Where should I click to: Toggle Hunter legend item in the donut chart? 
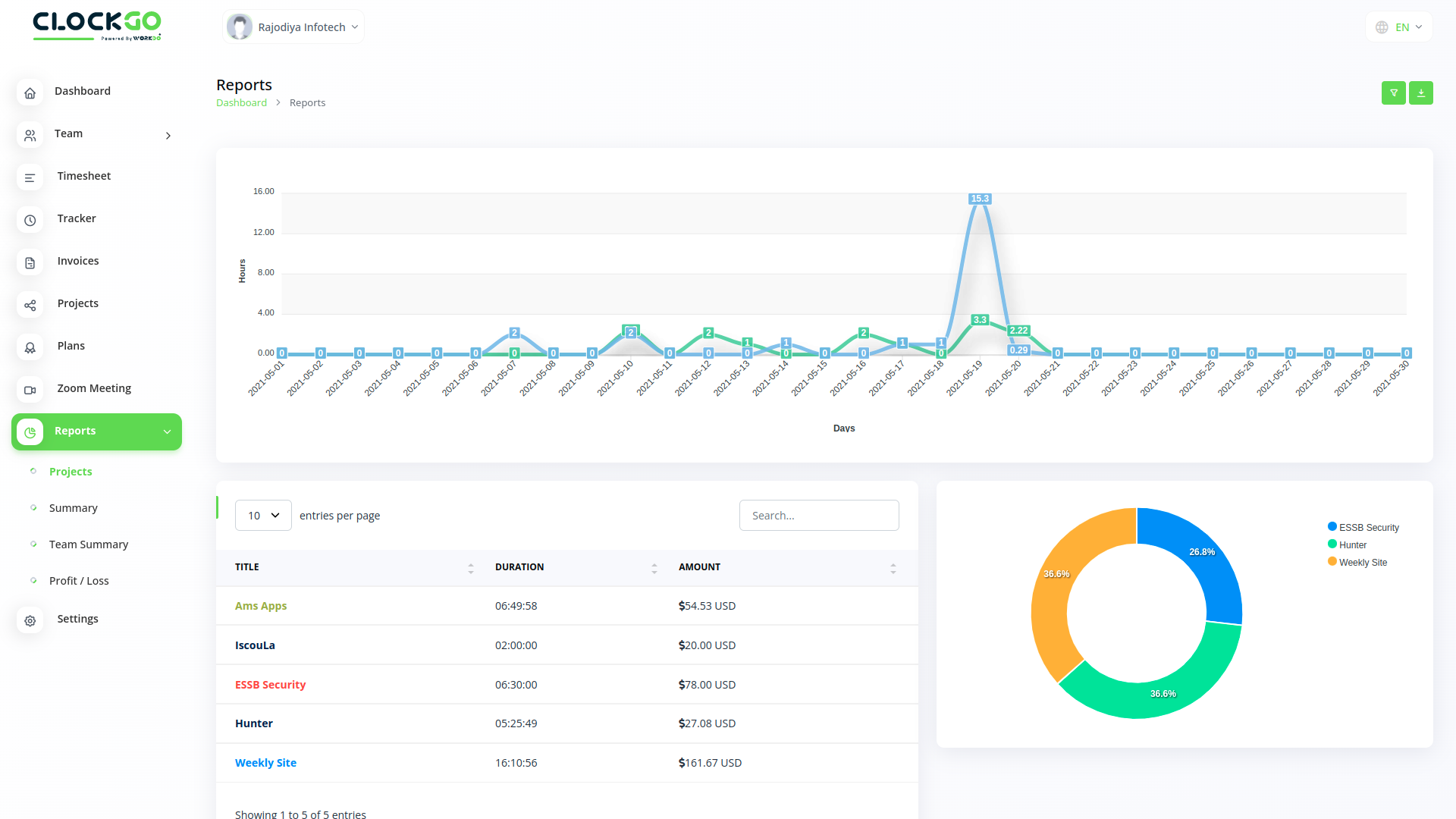[x=1351, y=544]
